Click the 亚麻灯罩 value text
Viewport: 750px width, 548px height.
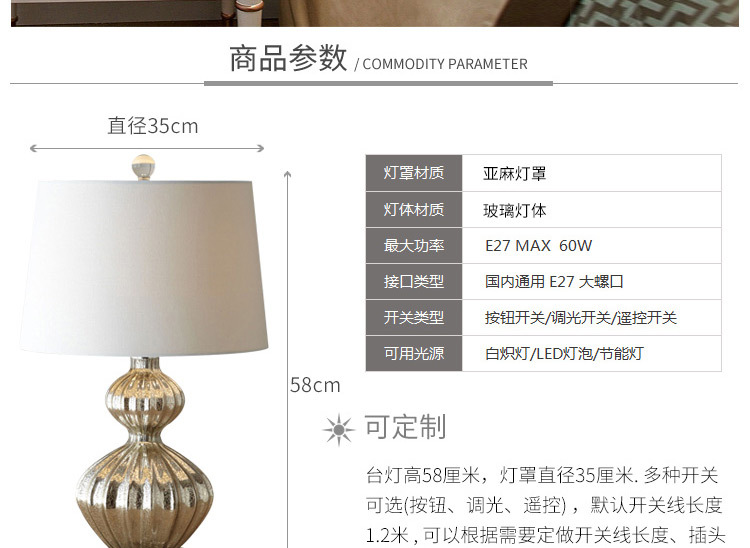click(514, 173)
